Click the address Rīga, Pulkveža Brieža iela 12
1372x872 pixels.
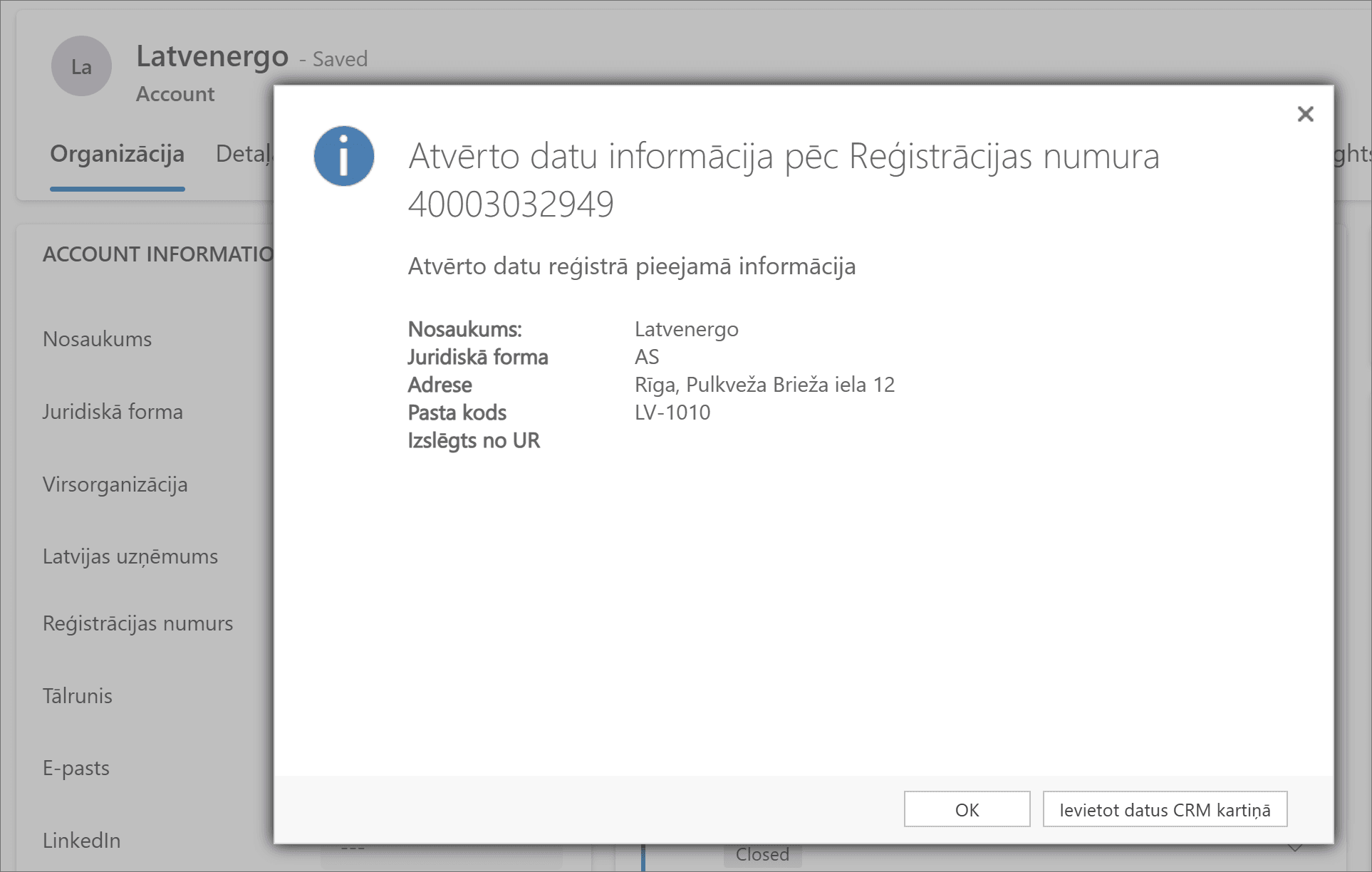(764, 385)
